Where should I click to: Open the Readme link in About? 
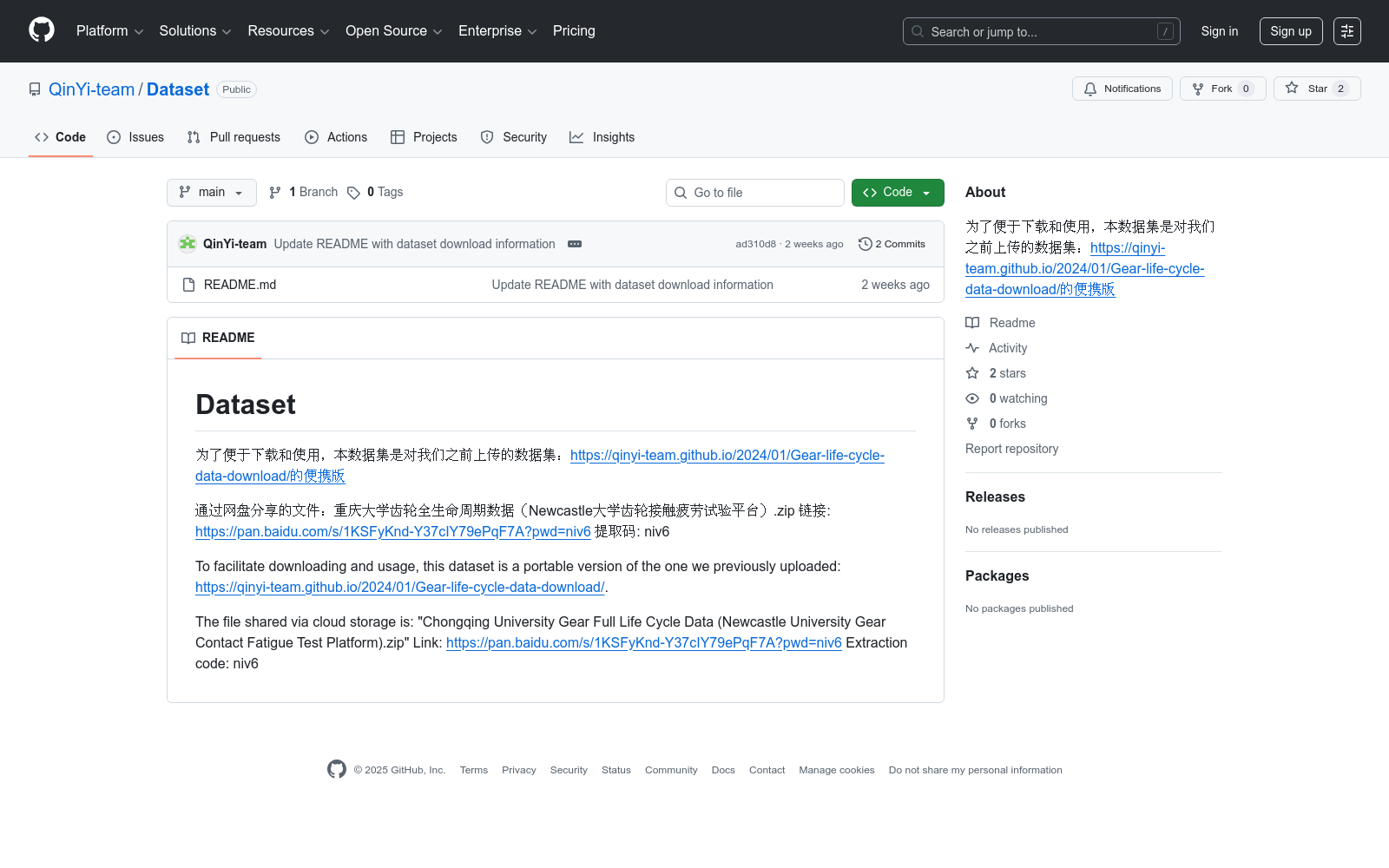[1001, 322]
